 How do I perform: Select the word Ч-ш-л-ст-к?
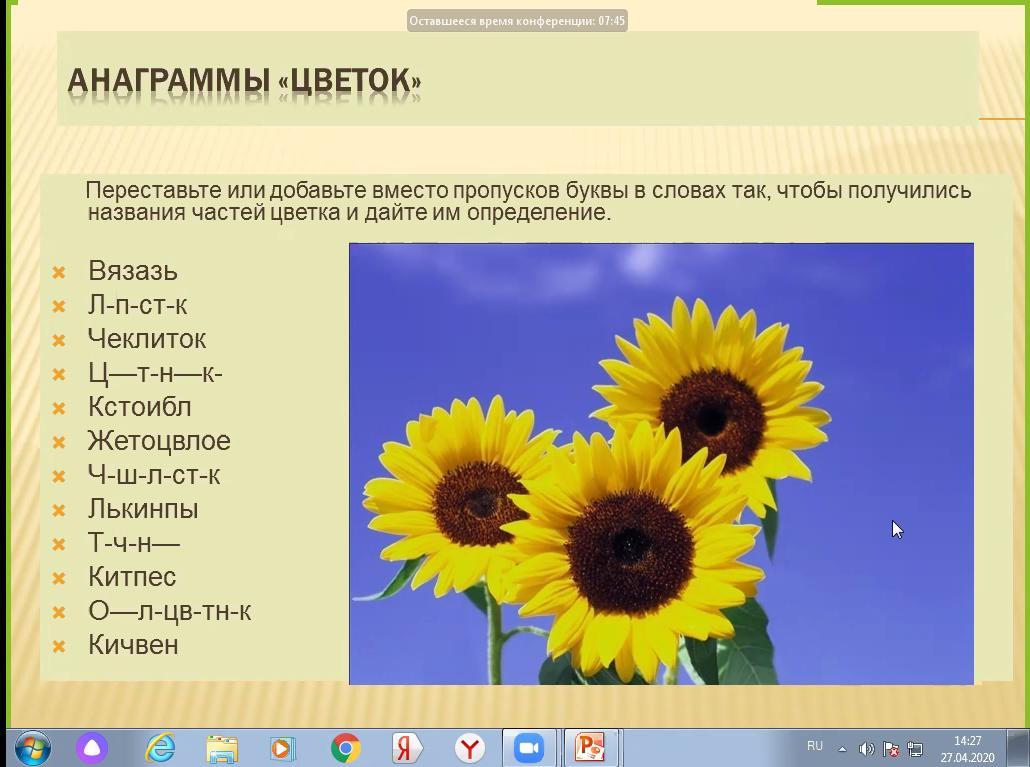[x=154, y=475]
